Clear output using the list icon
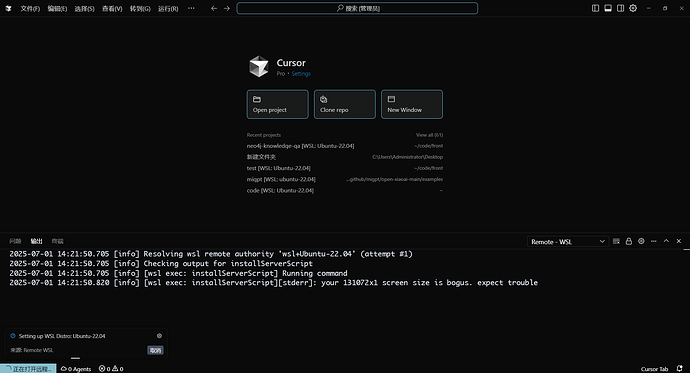This screenshot has width=690, height=373. pos(616,241)
